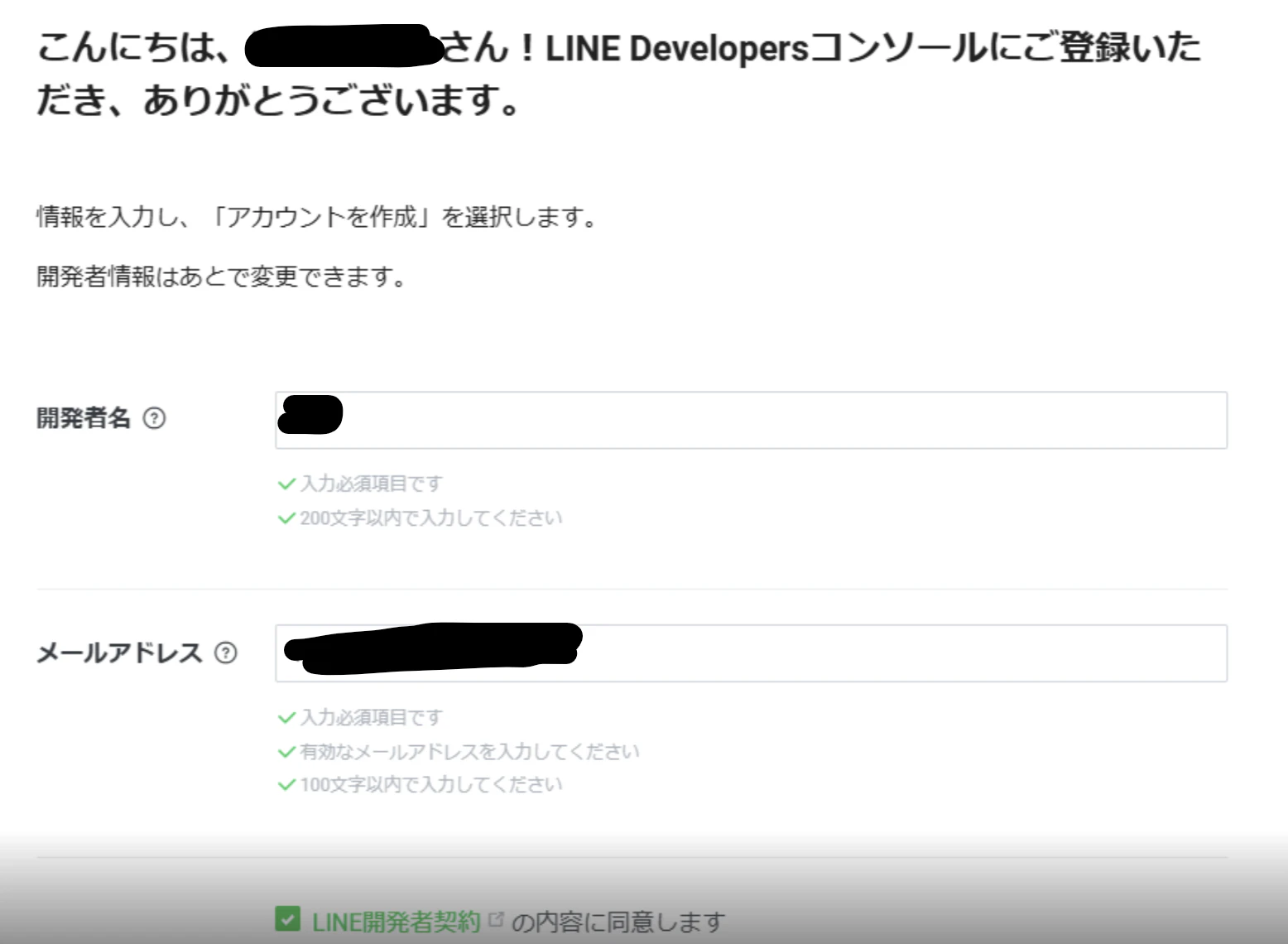
Task: Click 入力必須項目です under the 開発者名 field
Action: click(x=371, y=484)
